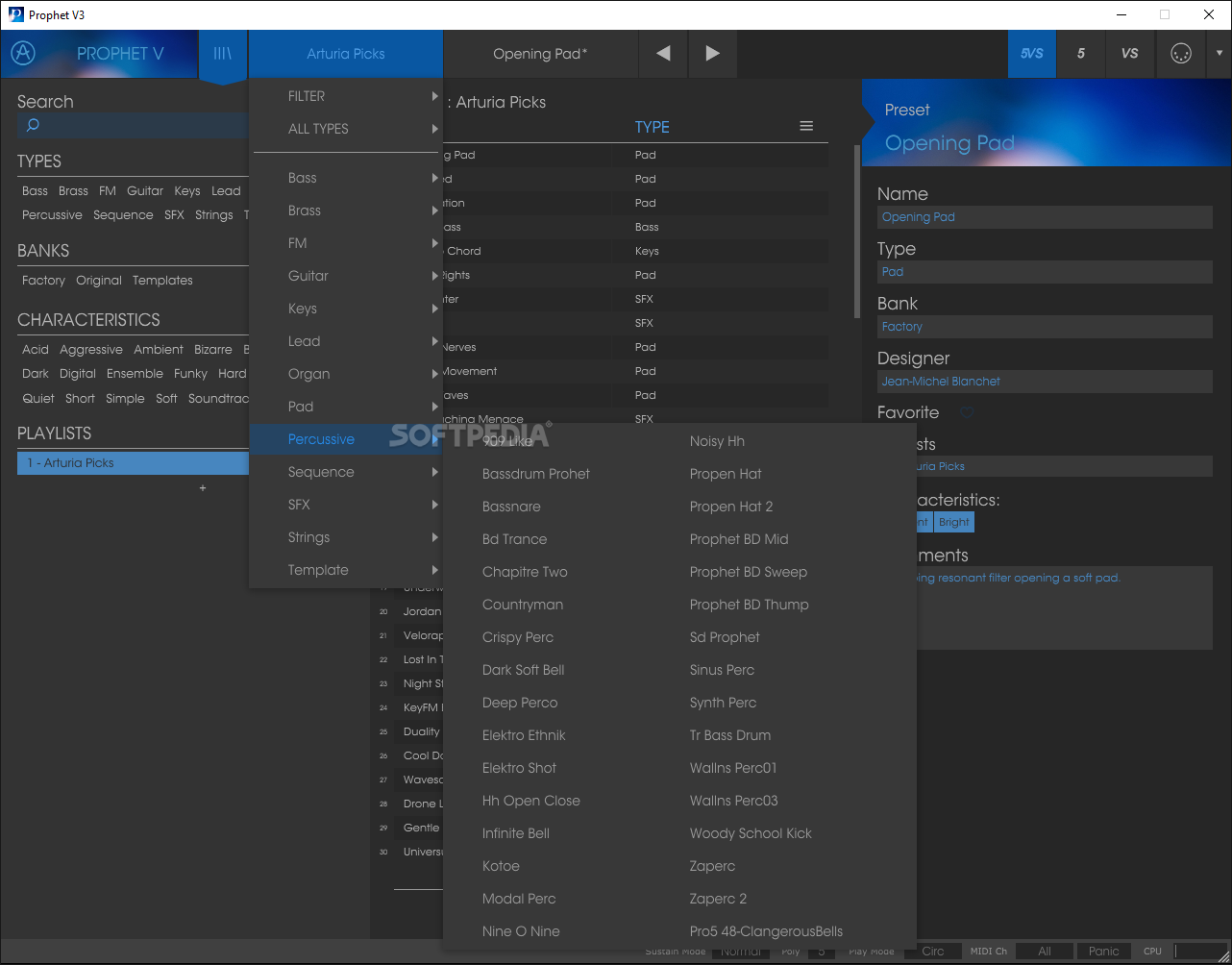Expand the ALL TYPES submenu
The image size is (1232, 965).
[346, 129]
